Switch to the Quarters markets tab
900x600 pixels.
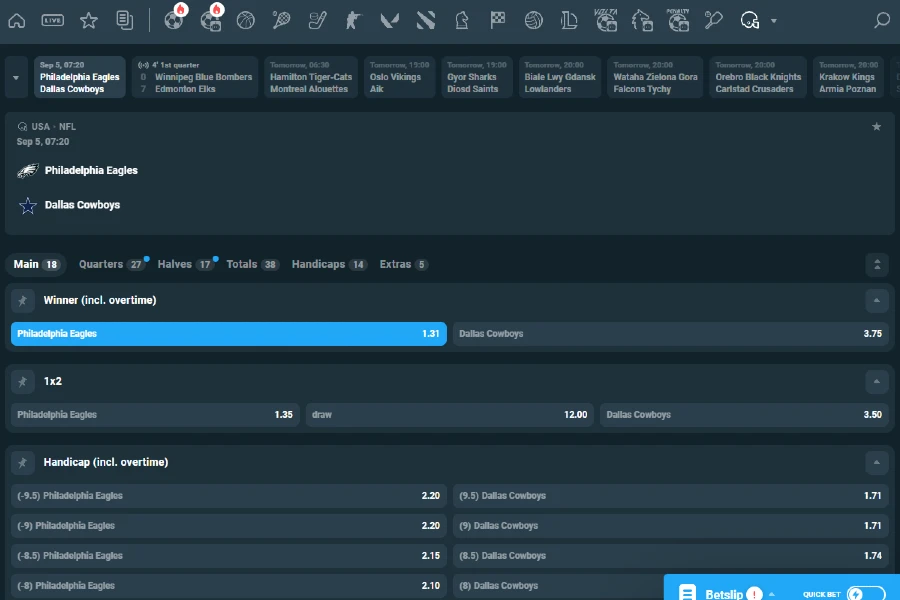coord(103,264)
